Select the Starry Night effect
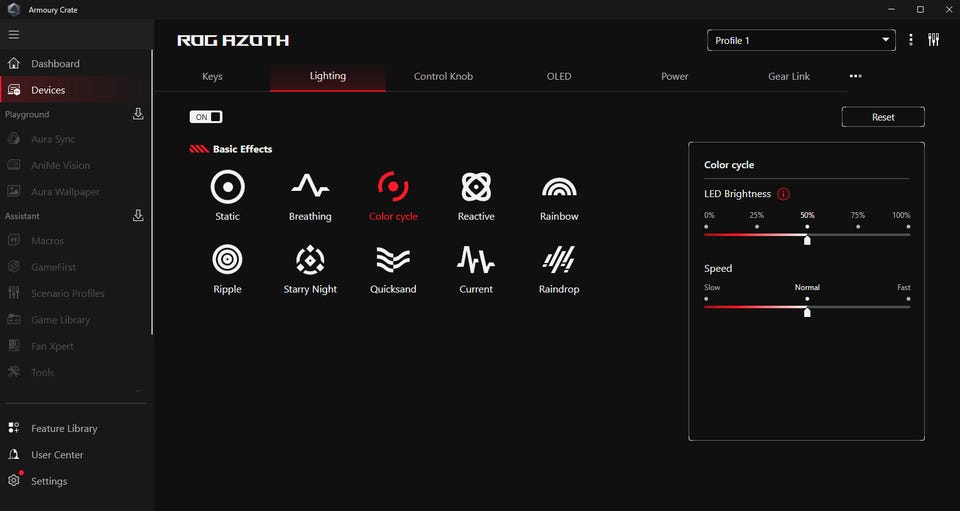 click(x=310, y=260)
